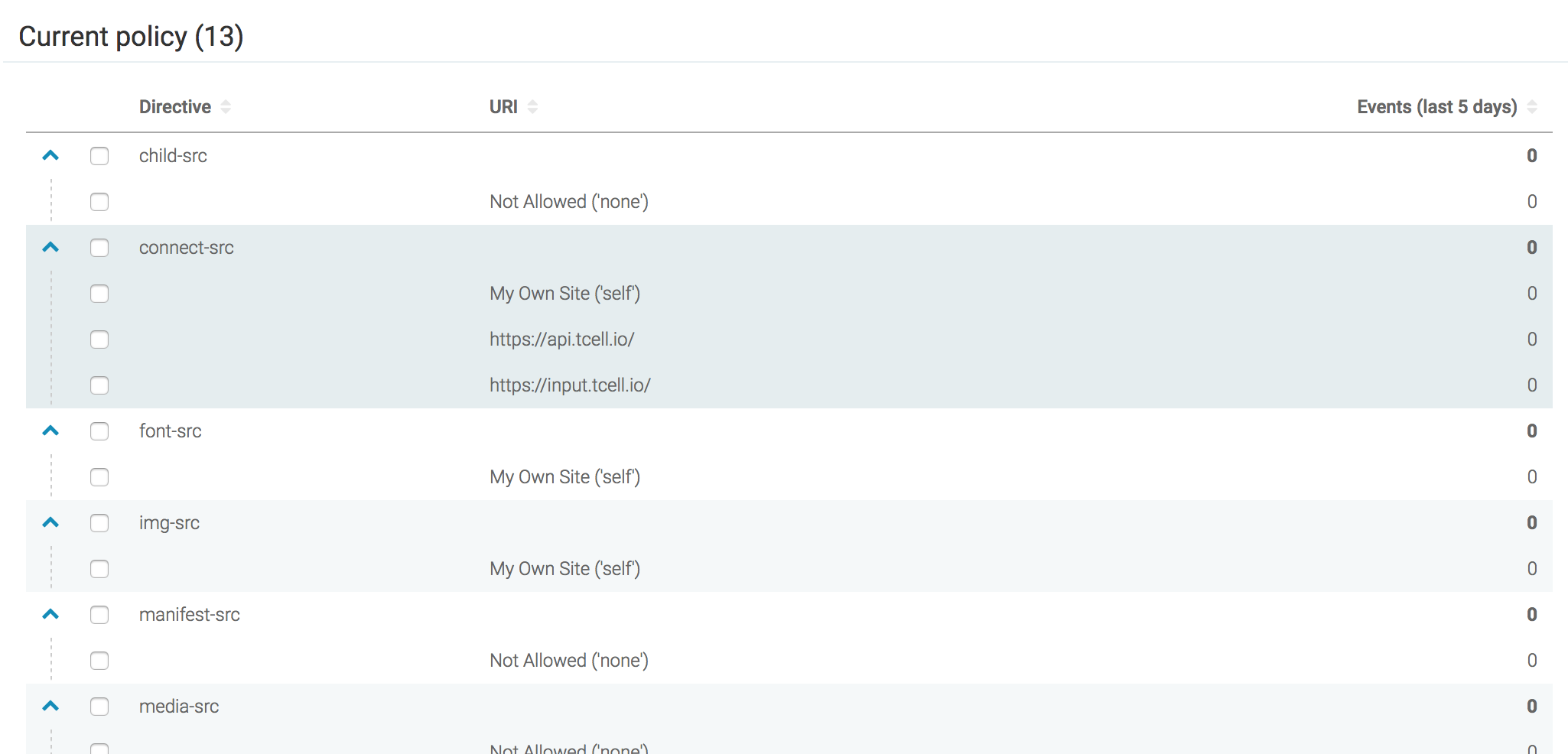Collapse the child-src directive row
Viewport: 1568px width, 754px height.
click(50, 156)
